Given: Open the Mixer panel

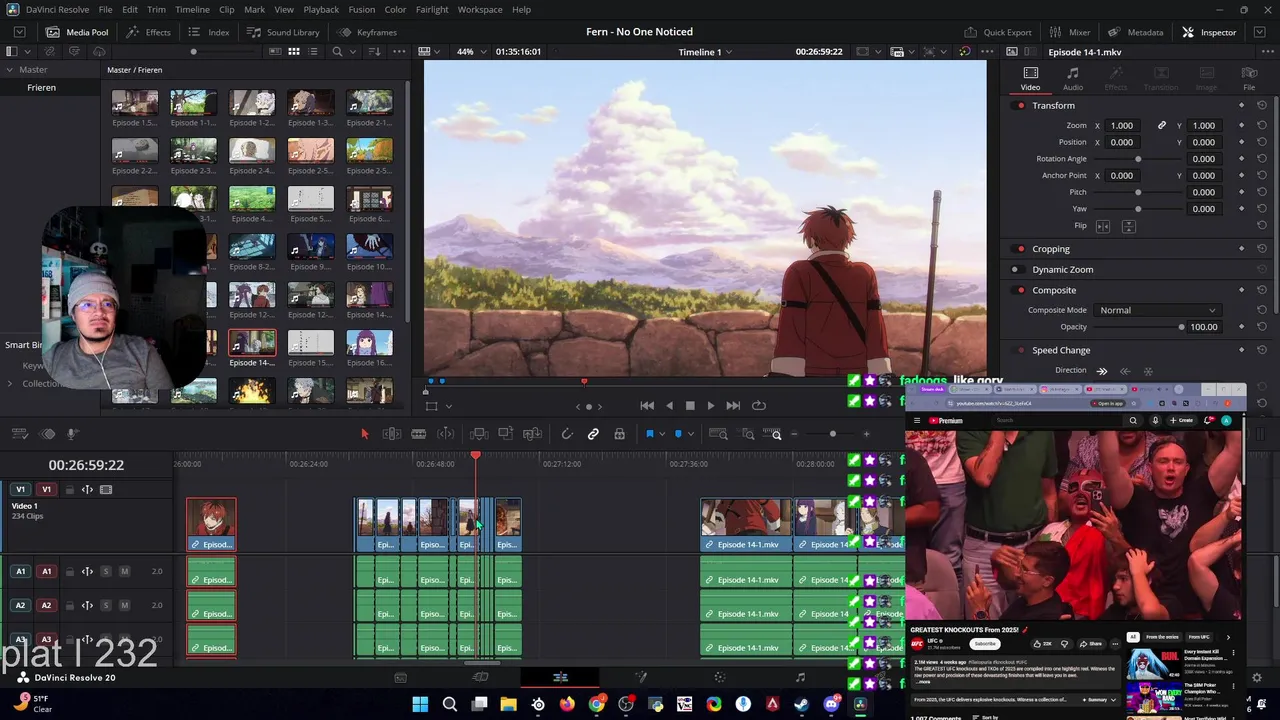Looking at the screenshot, I should click(1070, 32).
